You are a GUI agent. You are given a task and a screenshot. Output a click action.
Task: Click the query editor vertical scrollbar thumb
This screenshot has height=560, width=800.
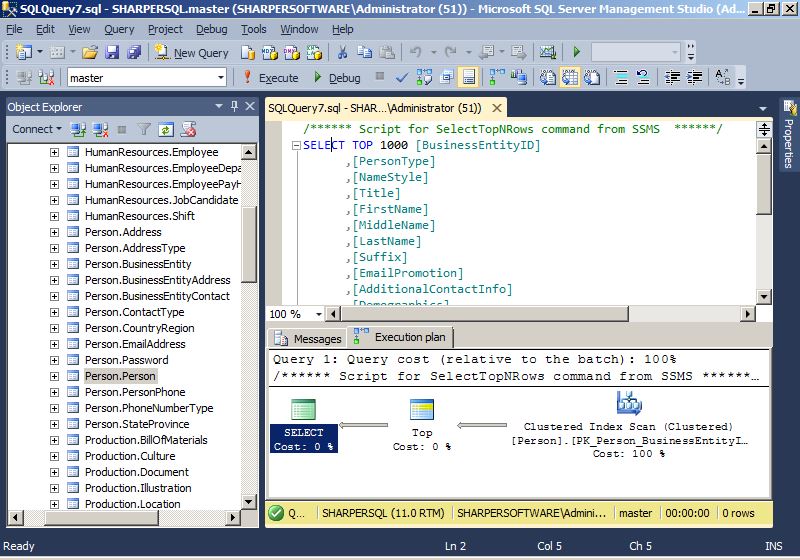[764, 184]
